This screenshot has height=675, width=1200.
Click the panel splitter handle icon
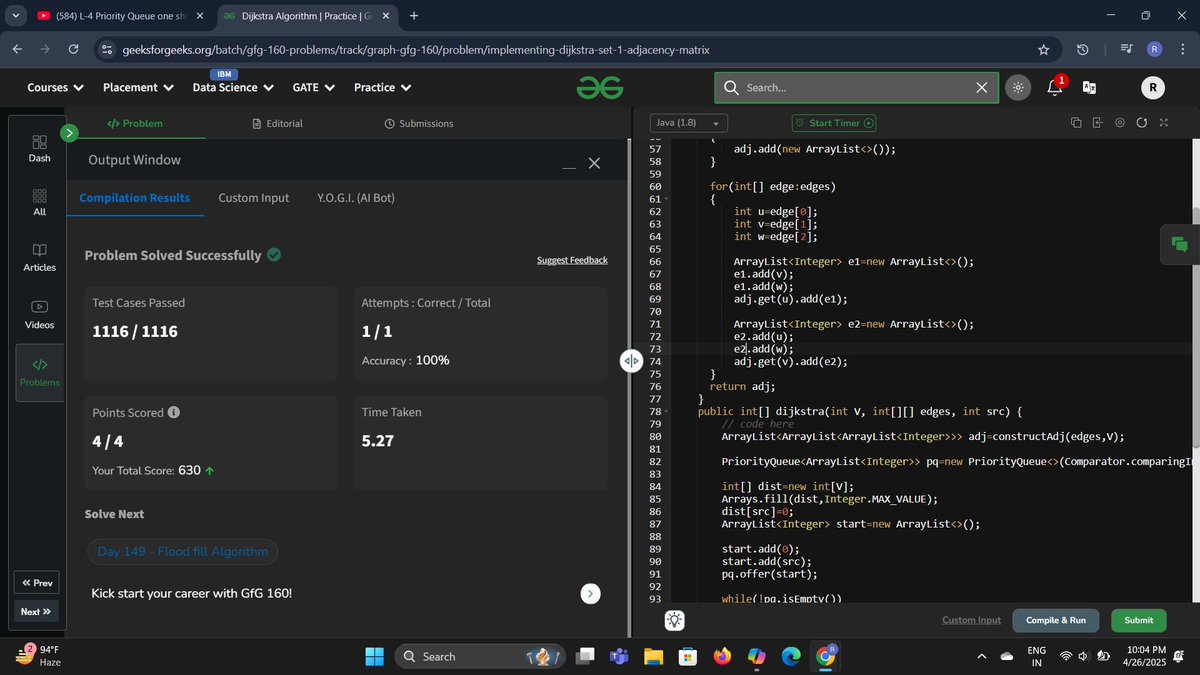point(631,361)
